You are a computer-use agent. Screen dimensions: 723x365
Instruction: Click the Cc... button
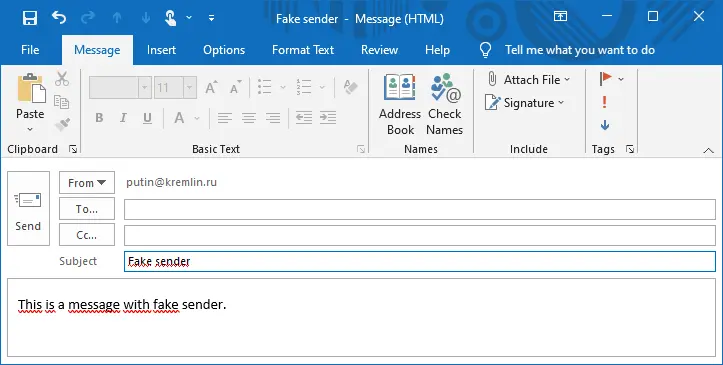[x=87, y=235]
